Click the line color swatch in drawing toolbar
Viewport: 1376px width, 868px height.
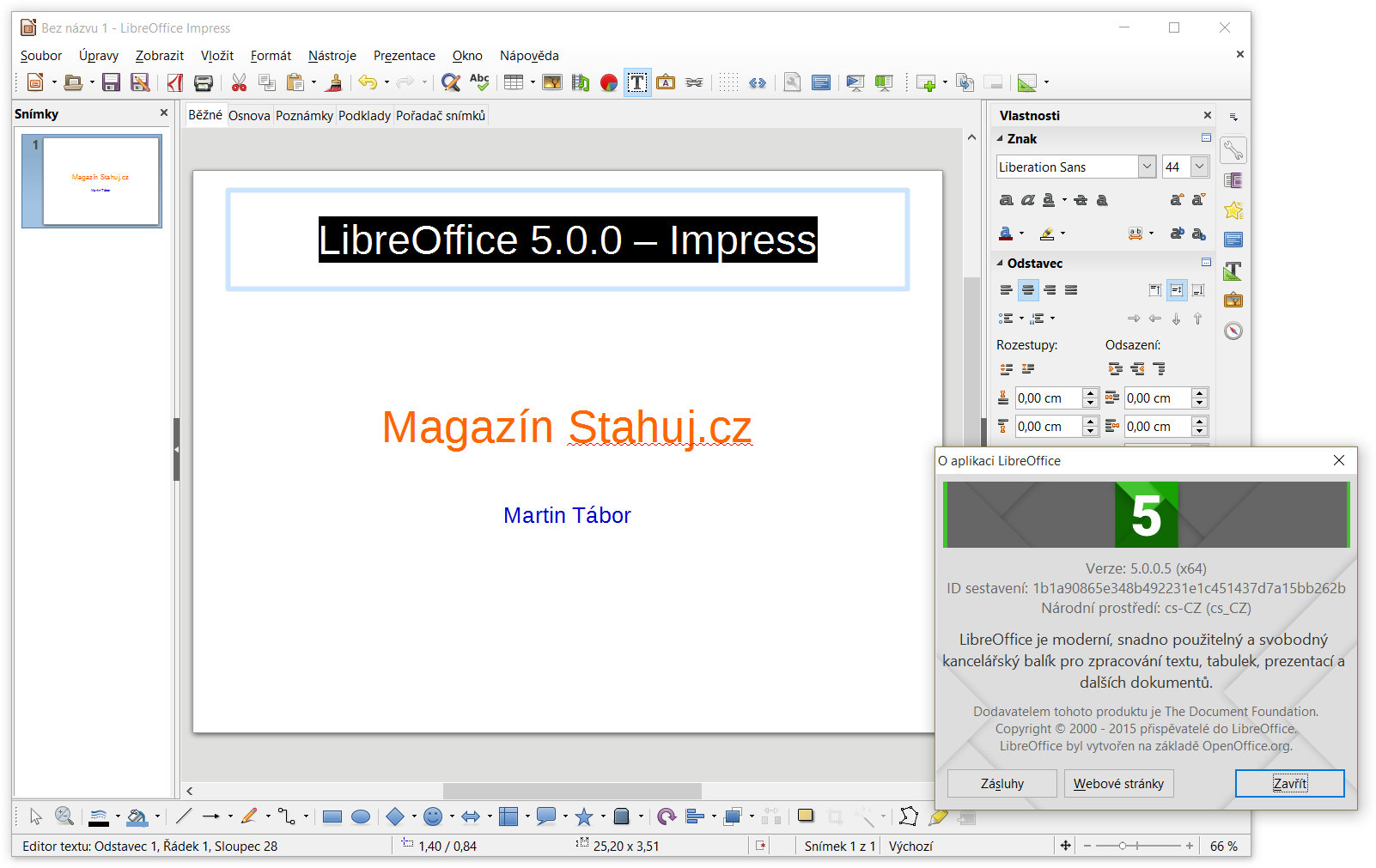pyautogui.click(x=99, y=816)
